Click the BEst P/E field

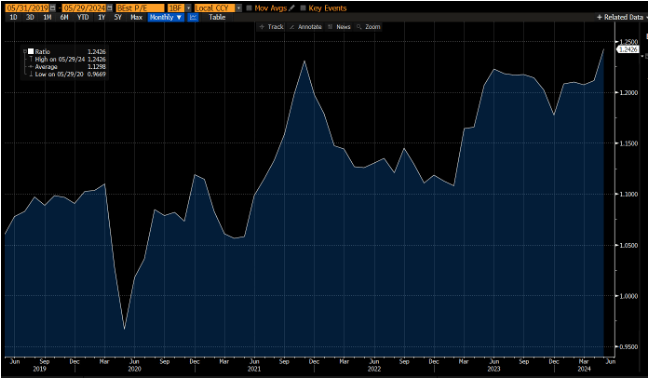pyautogui.click(x=140, y=8)
